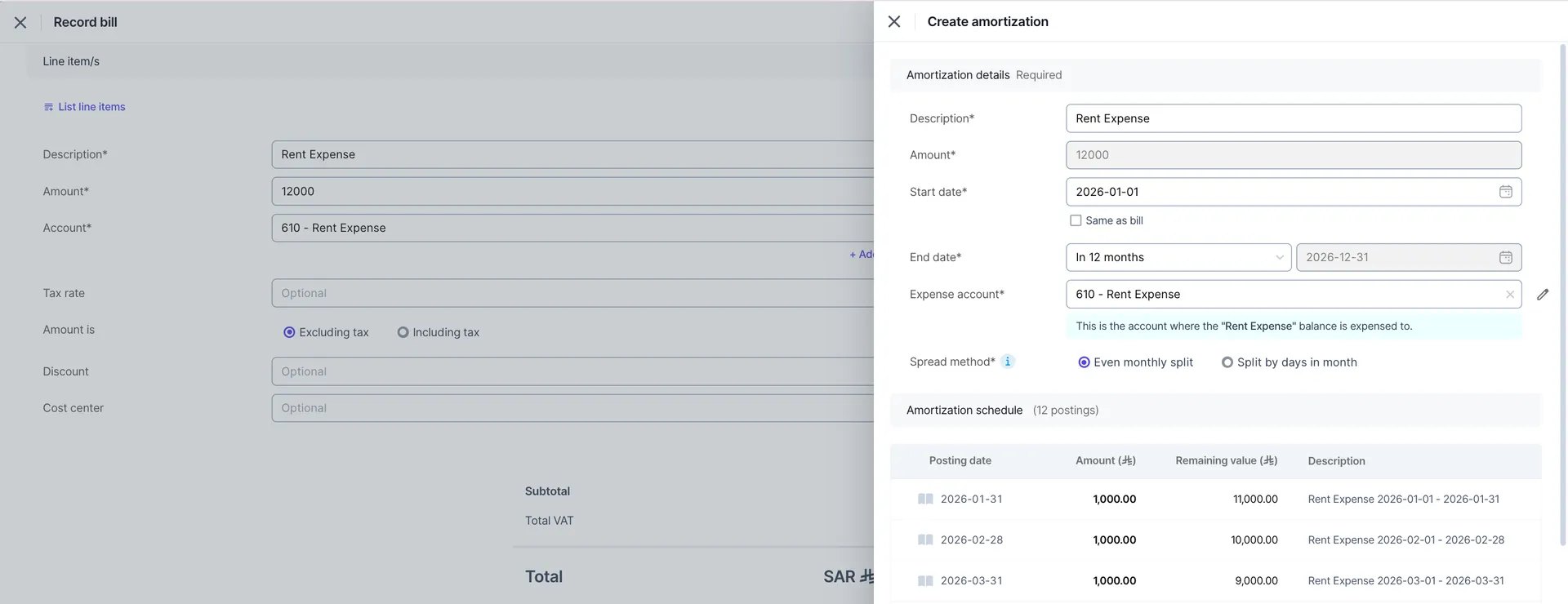This screenshot has height=604, width=1568.
Task: Close the Create amortization panel
Action: pyautogui.click(x=894, y=22)
